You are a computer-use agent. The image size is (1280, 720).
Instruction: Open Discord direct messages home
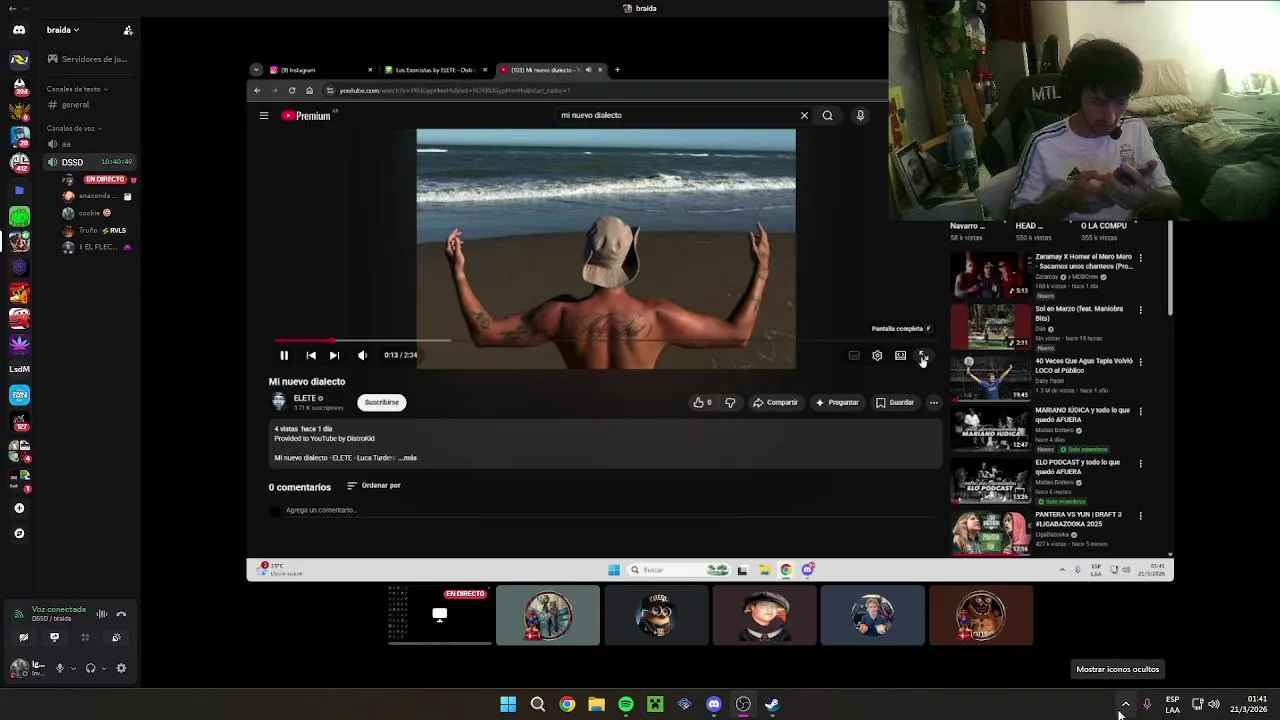pyautogui.click(x=19, y=30)
